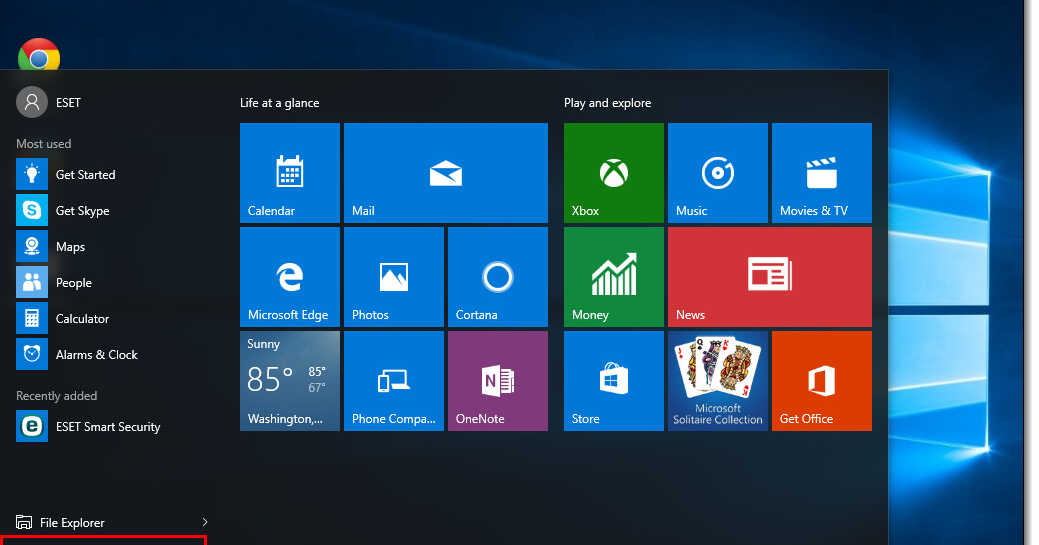Viewport: 1039px width, 545px height.
Task: Select the Maps label
Action: click(x=70, y=247)
